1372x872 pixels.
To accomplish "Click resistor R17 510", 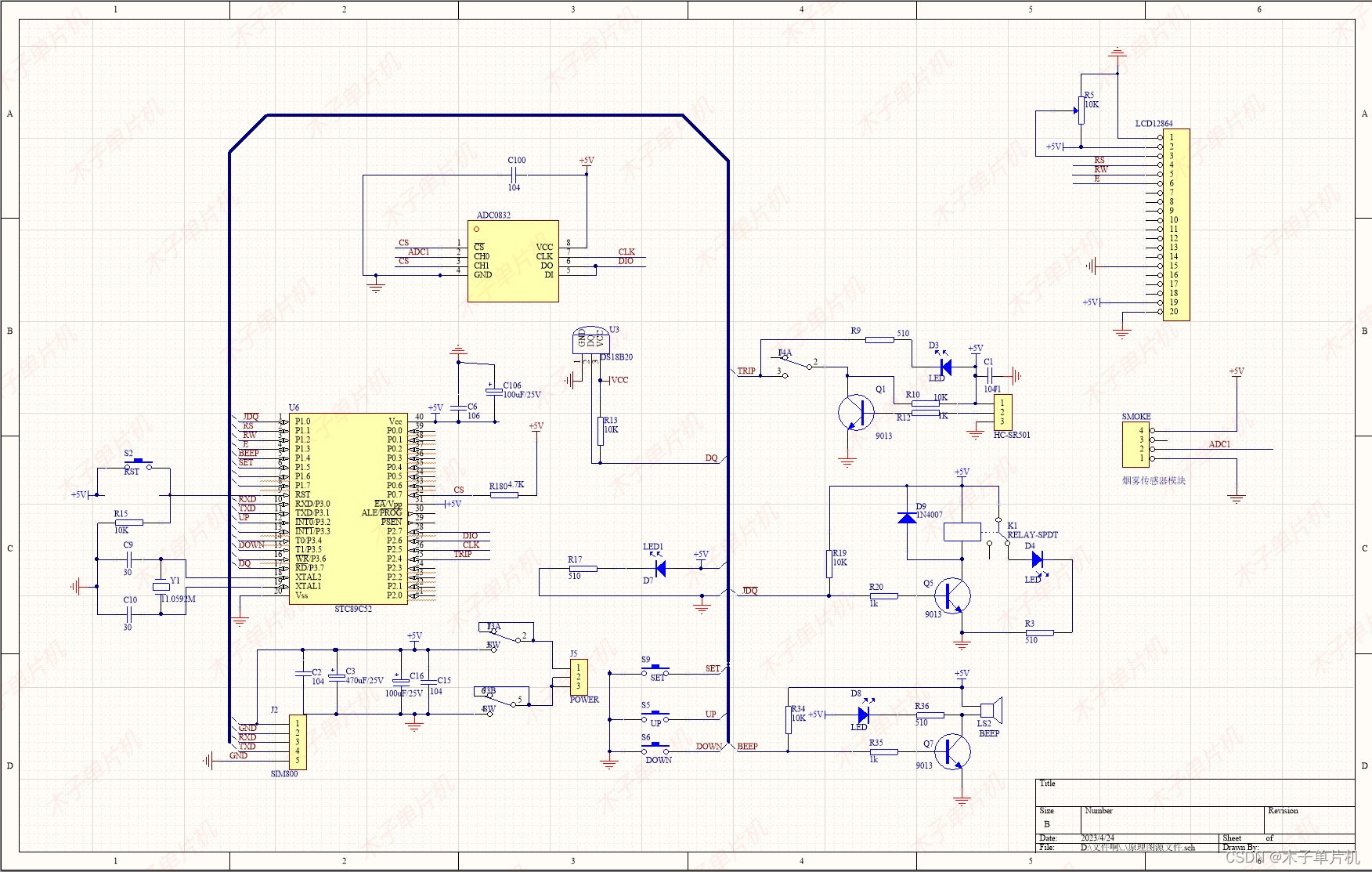I will [582, 568].
